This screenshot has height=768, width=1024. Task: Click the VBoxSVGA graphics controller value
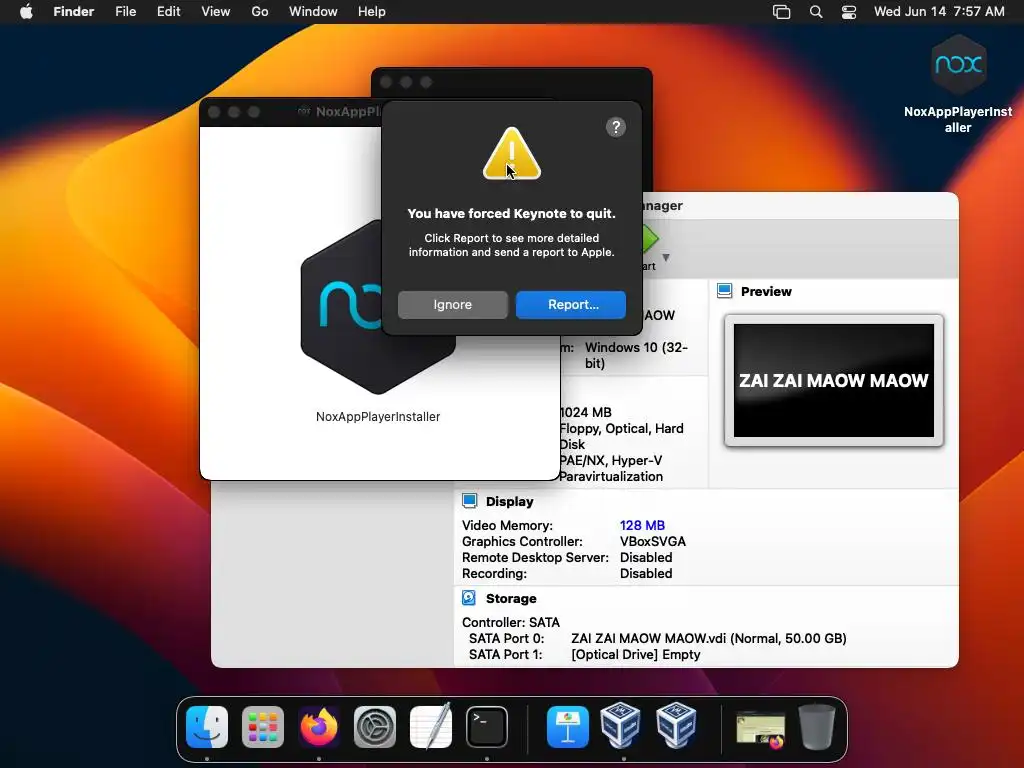point(652,541)
